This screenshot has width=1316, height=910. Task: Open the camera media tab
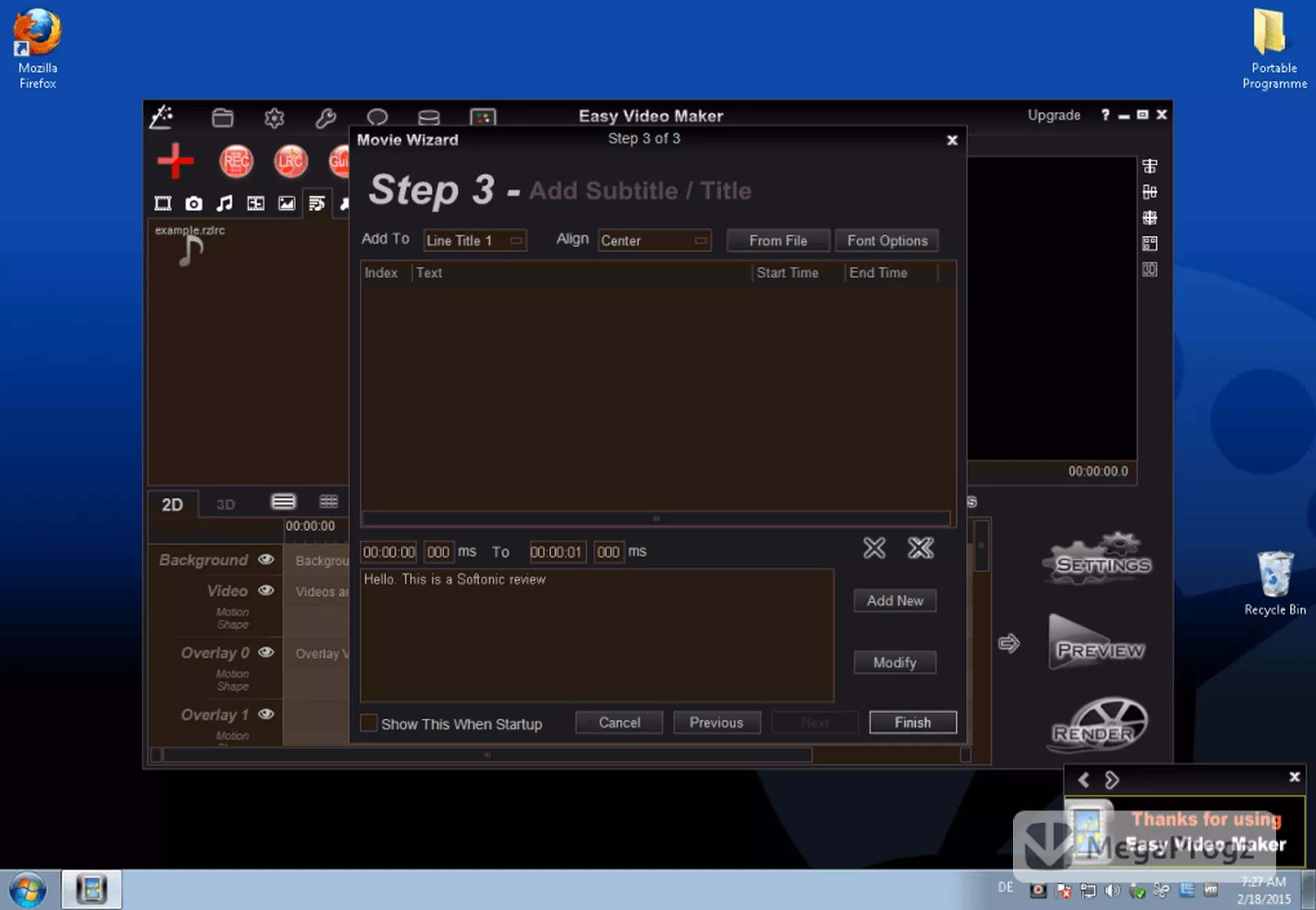click(x=194, y=203)
